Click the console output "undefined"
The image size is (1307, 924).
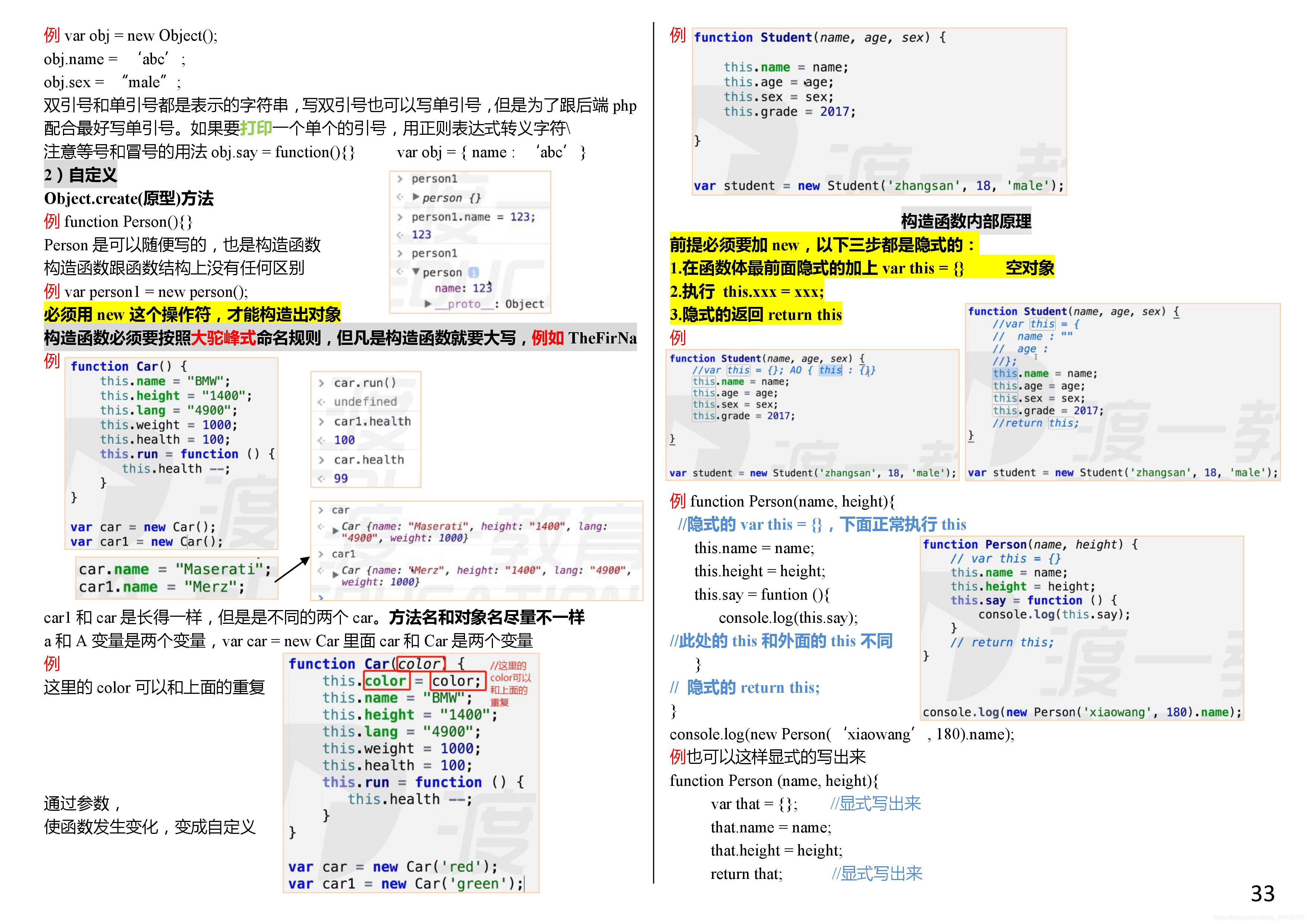[x=365, y=402]
